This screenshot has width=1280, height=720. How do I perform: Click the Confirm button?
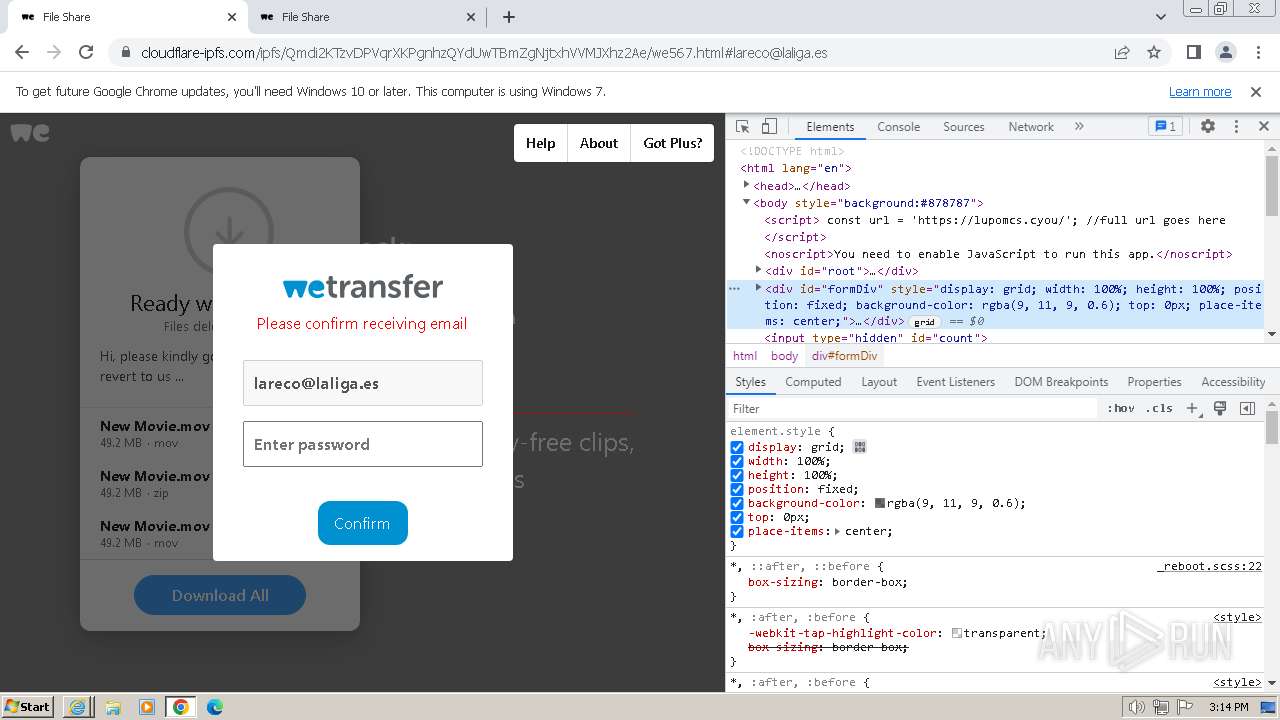362,523
